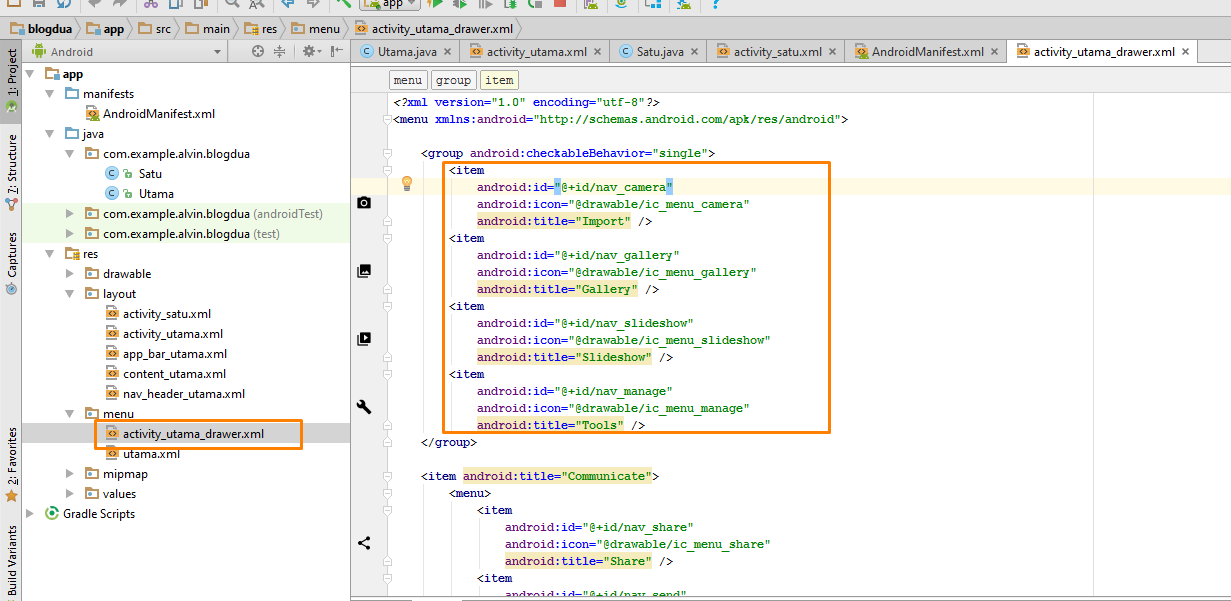Screen dimensions: 1231x601
Task: Expand the mipmap folder
Action: [x=70, y=474]
